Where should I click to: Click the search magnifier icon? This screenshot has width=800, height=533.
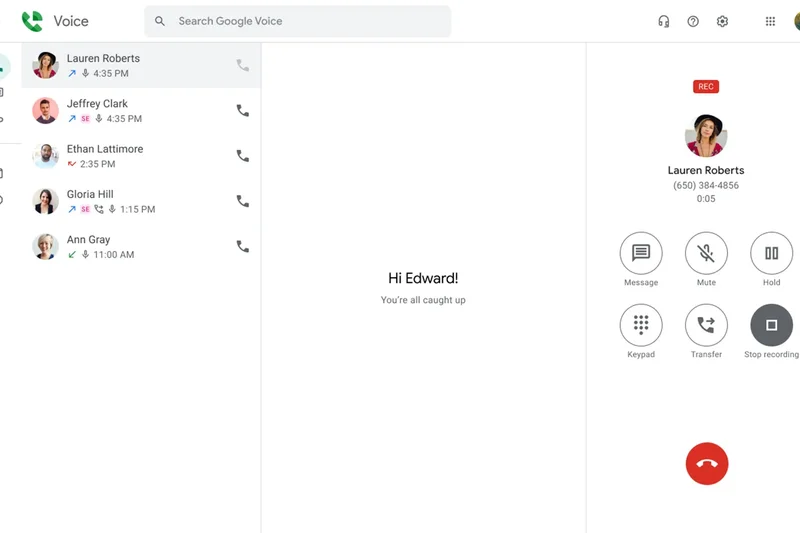(160, 21)
